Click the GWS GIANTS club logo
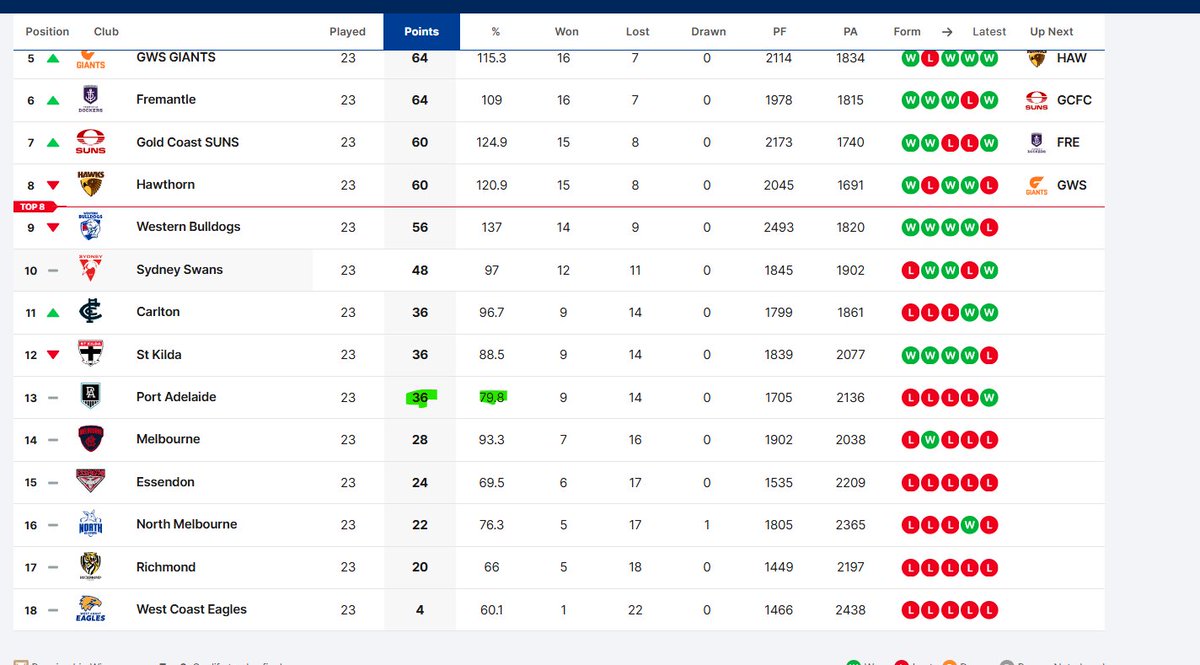The image size is (1200, 665). 91,59
